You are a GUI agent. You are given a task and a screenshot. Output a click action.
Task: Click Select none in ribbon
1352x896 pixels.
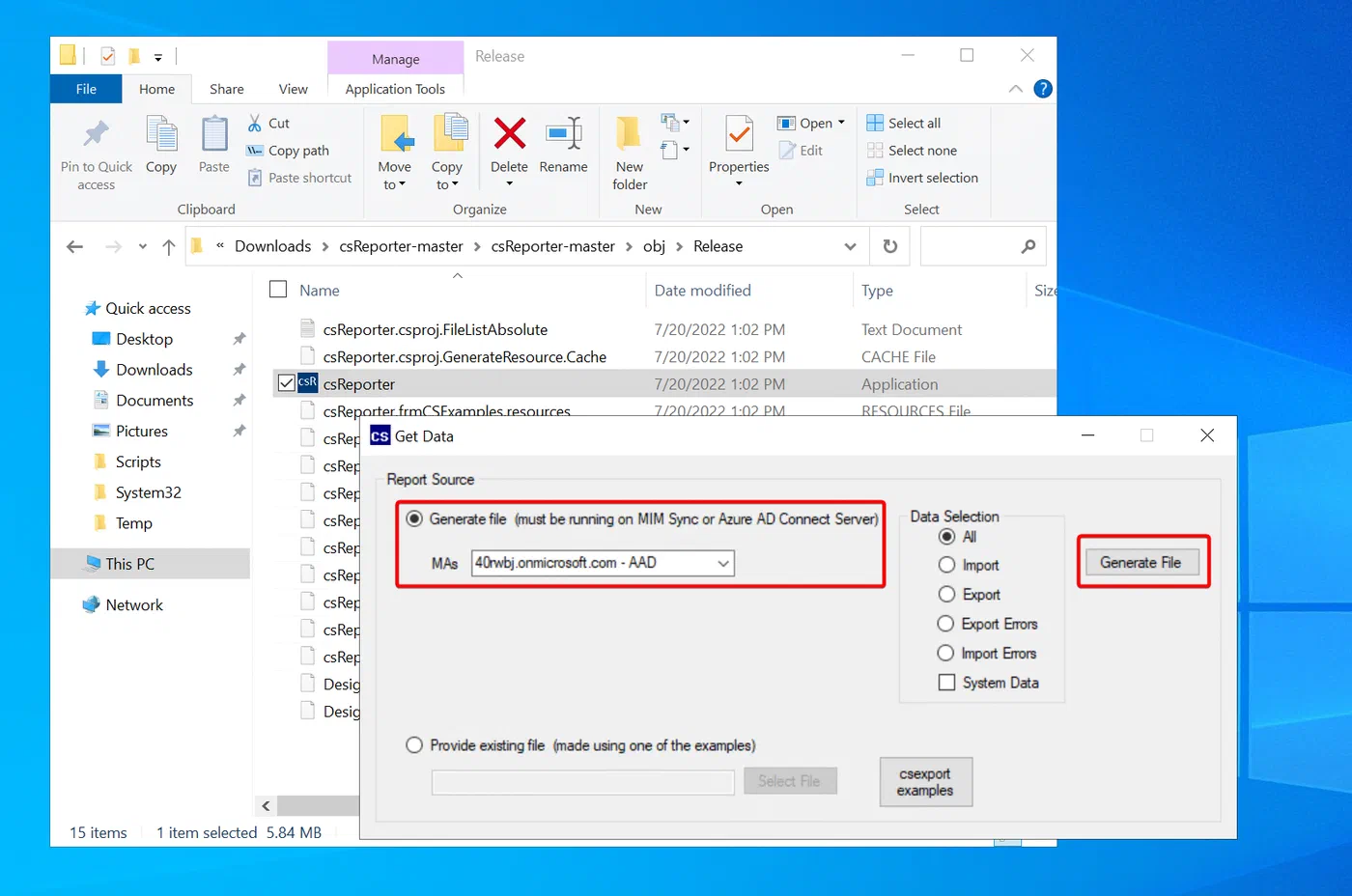pos(912,151)
